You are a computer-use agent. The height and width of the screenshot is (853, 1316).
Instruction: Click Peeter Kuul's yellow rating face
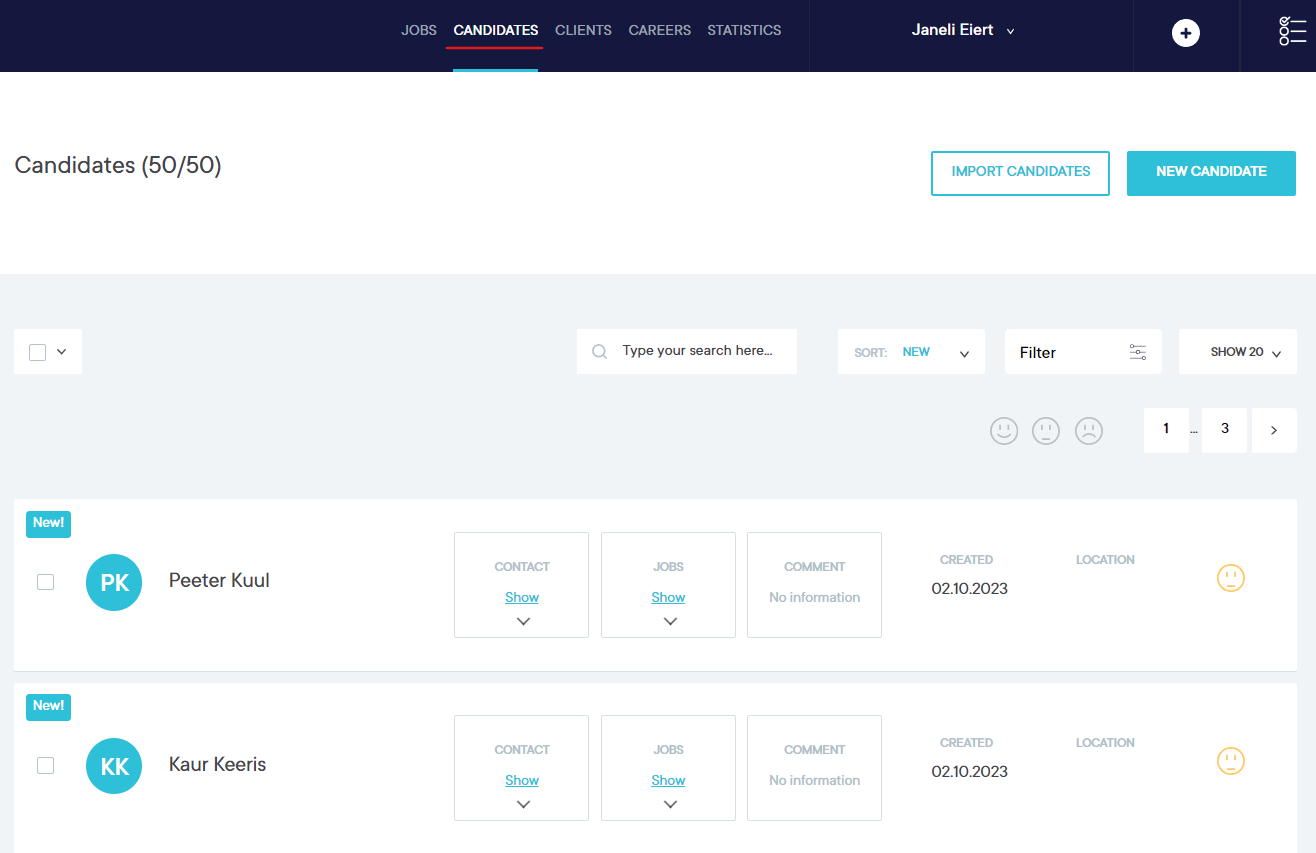pyautogui.click(x=1230, y=578)
